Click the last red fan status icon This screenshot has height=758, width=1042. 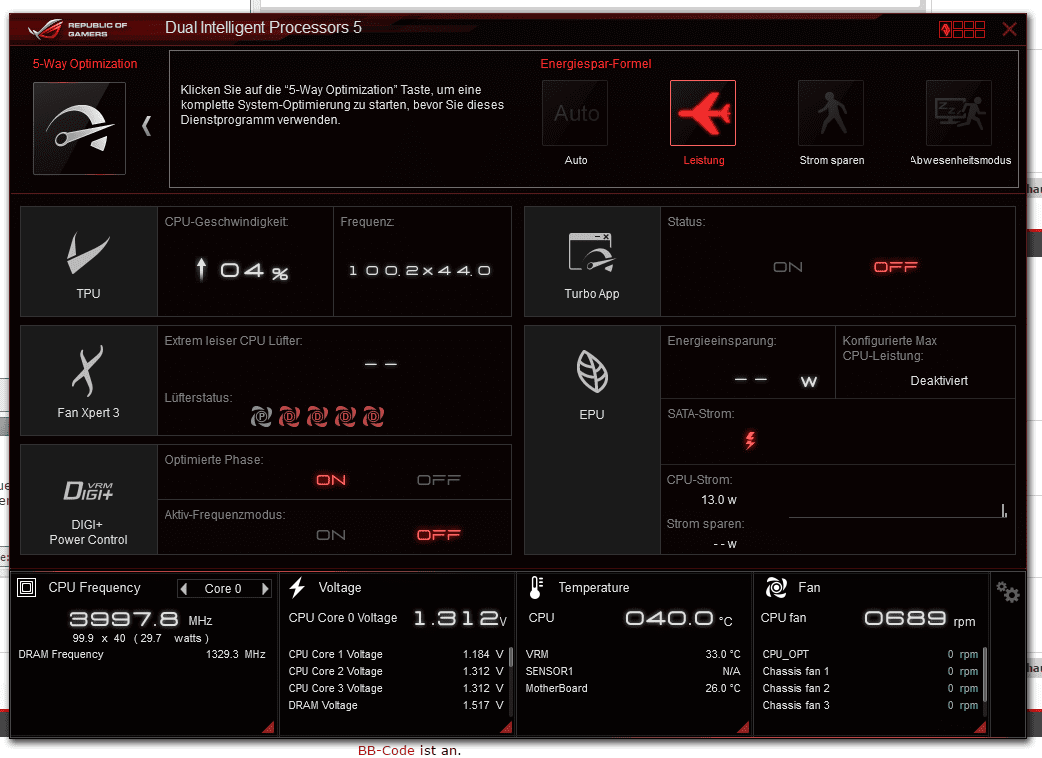pyautogui.click(x=373, y=417)
